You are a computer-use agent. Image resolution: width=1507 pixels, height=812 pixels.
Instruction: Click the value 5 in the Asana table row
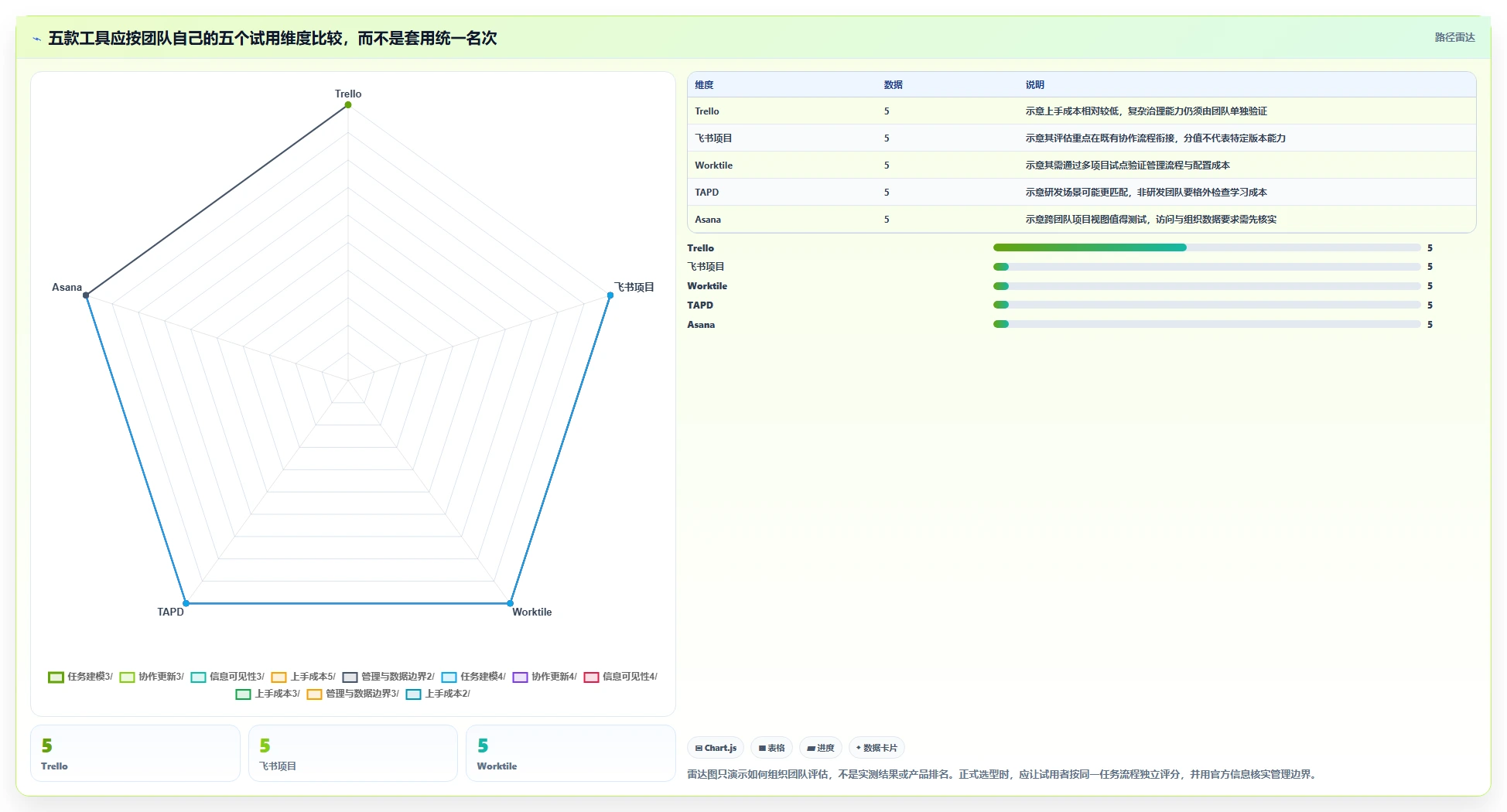click(x=887, y=220)
